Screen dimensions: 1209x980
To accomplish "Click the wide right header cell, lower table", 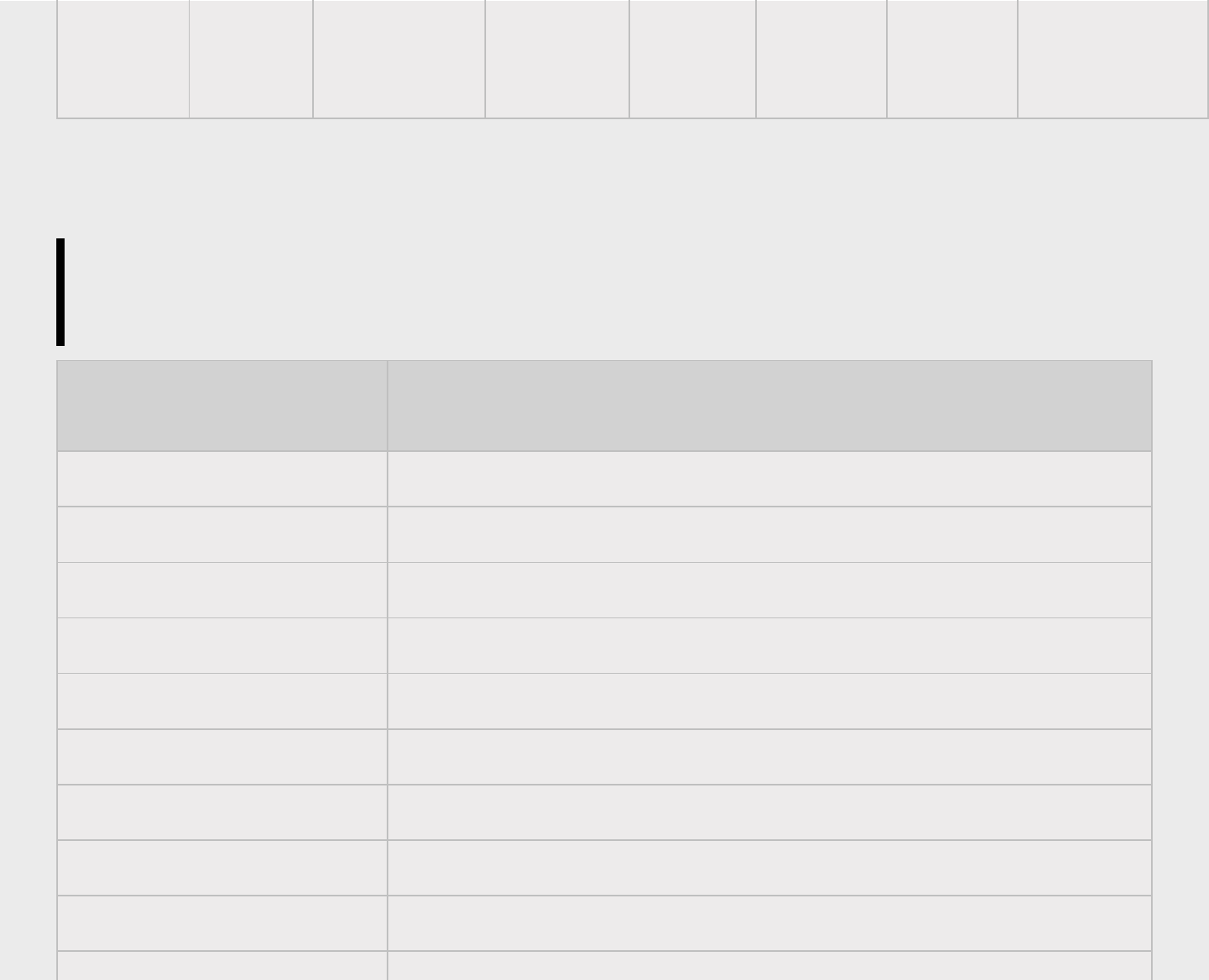I will pyautogui.click(x=769, y=406).
